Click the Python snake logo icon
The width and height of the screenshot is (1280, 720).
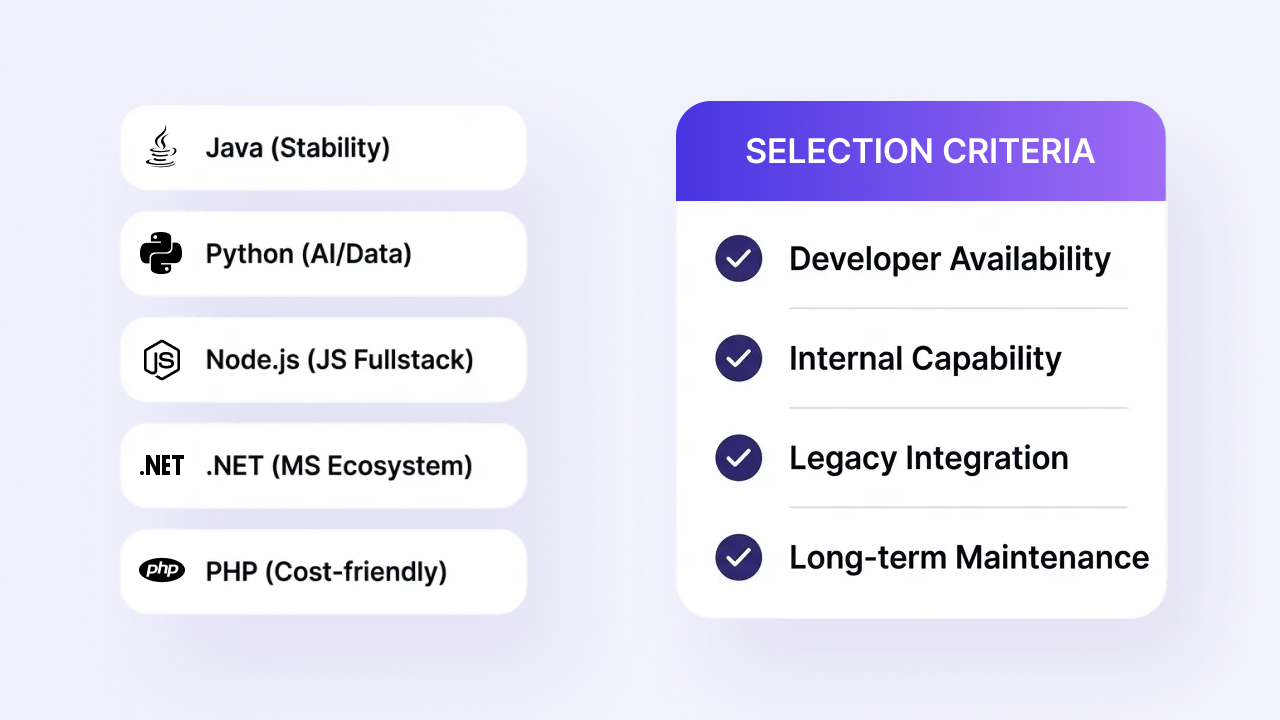tap(161, 253)
